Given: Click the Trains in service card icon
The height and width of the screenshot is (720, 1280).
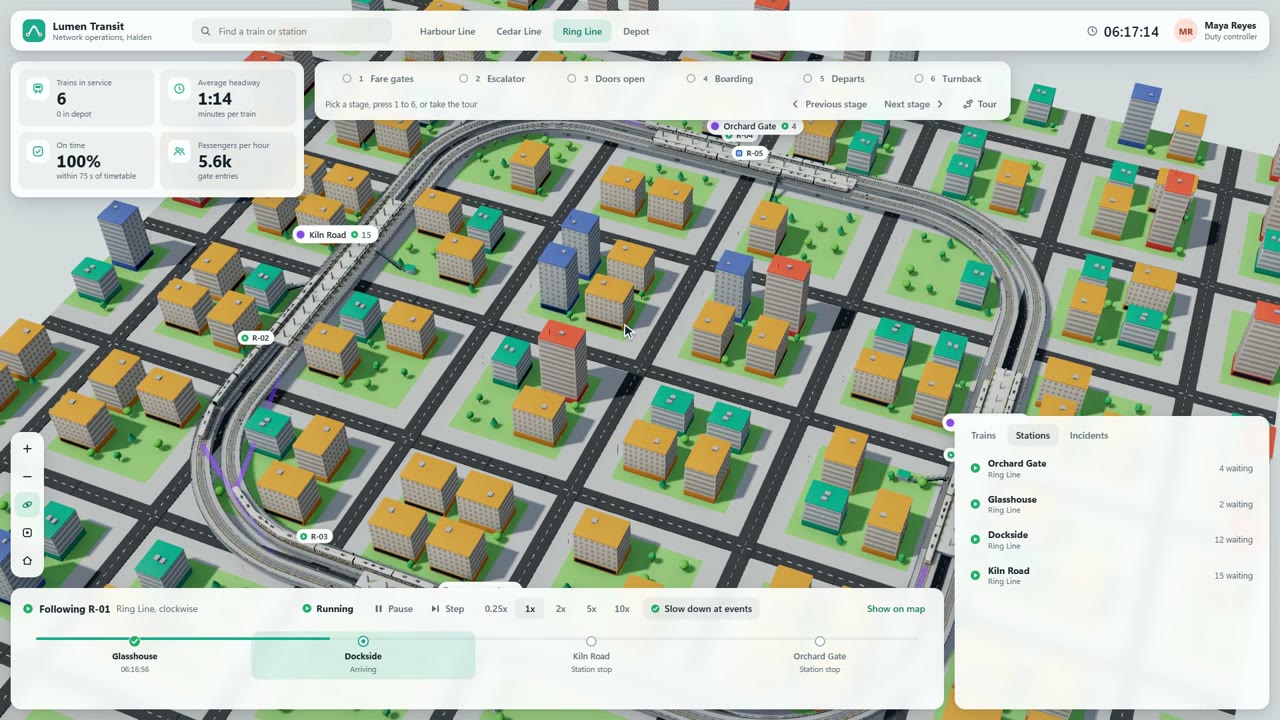Looking at the screenshot, I should tap(38, 88).
